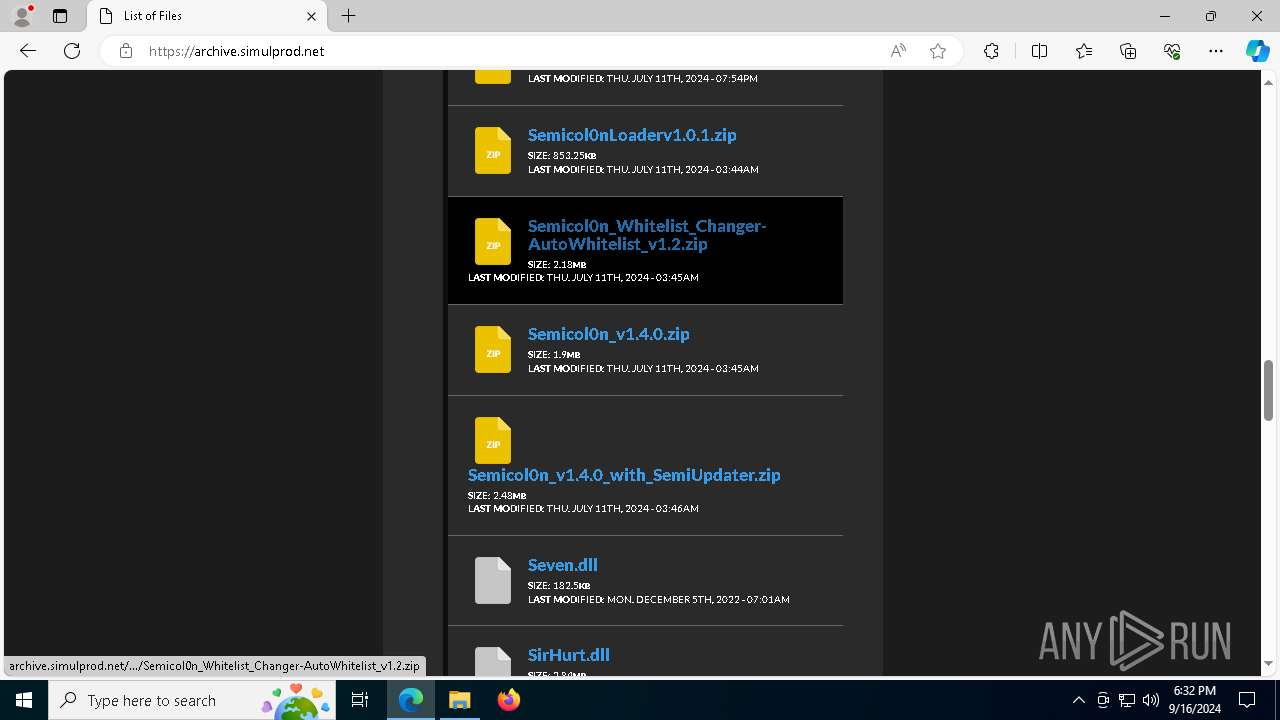
Task: Open the Windows Start menu
Action: pos(24,700)
